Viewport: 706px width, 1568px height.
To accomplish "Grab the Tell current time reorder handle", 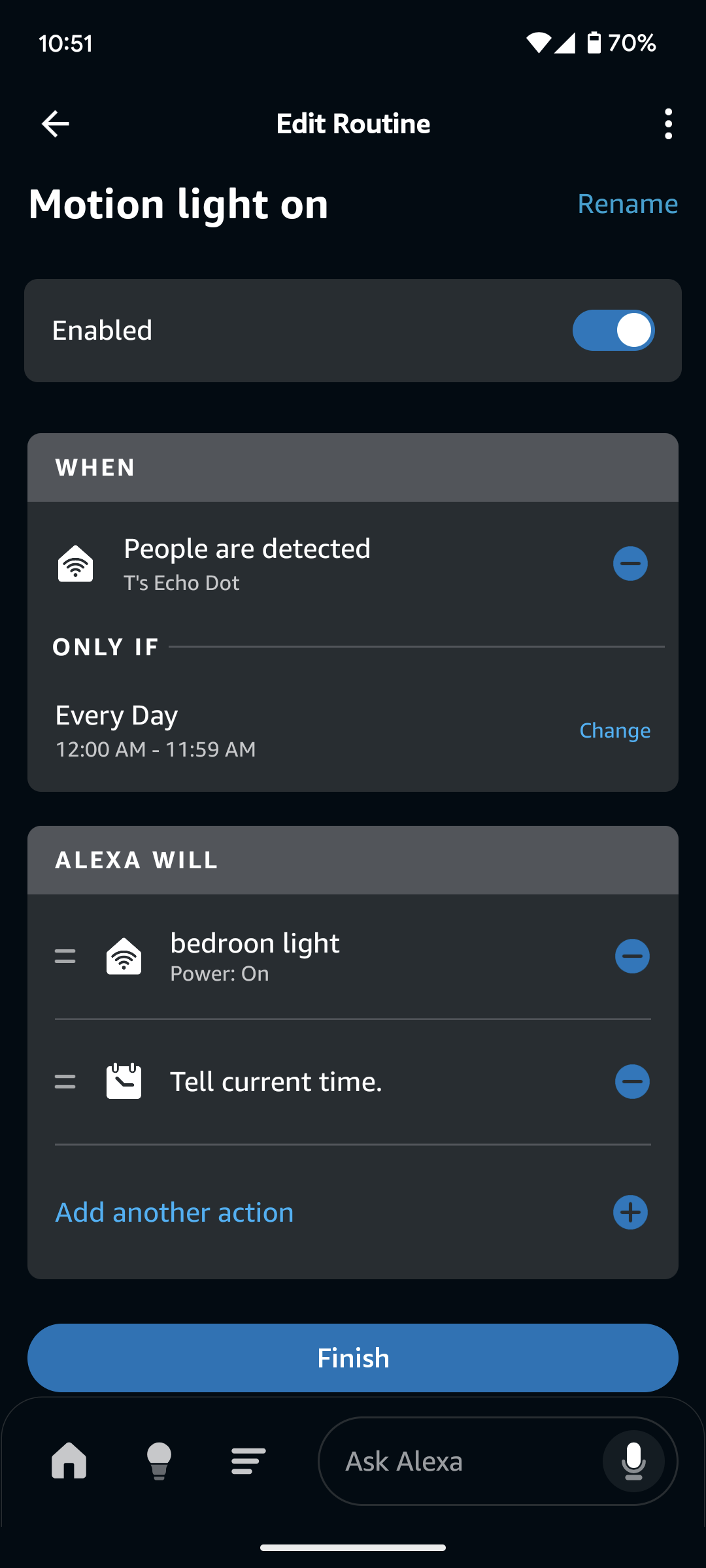I will click(x=65, y=1082).
